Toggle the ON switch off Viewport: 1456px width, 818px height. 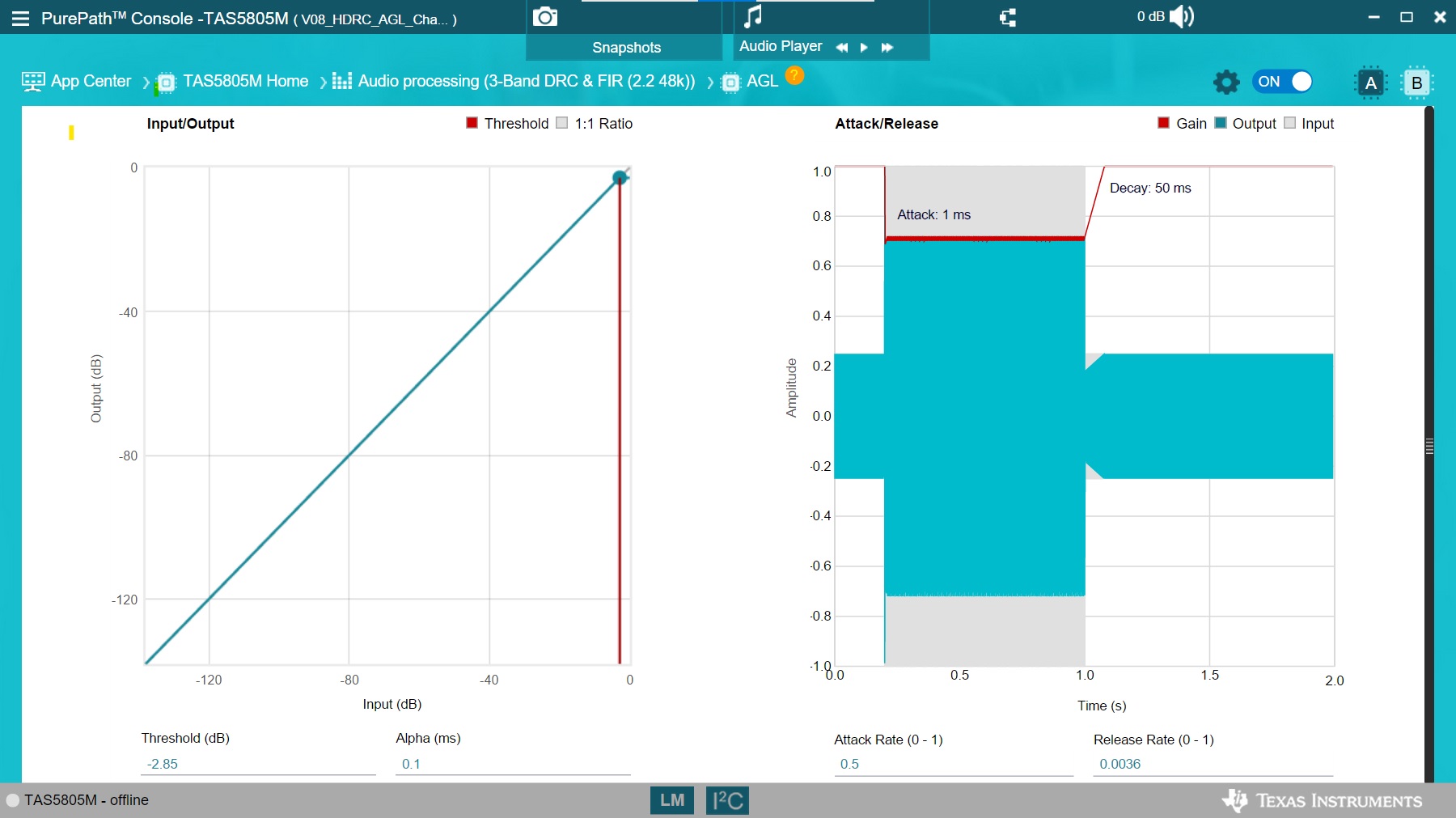pyautogui.click(x=1282, y=82)
